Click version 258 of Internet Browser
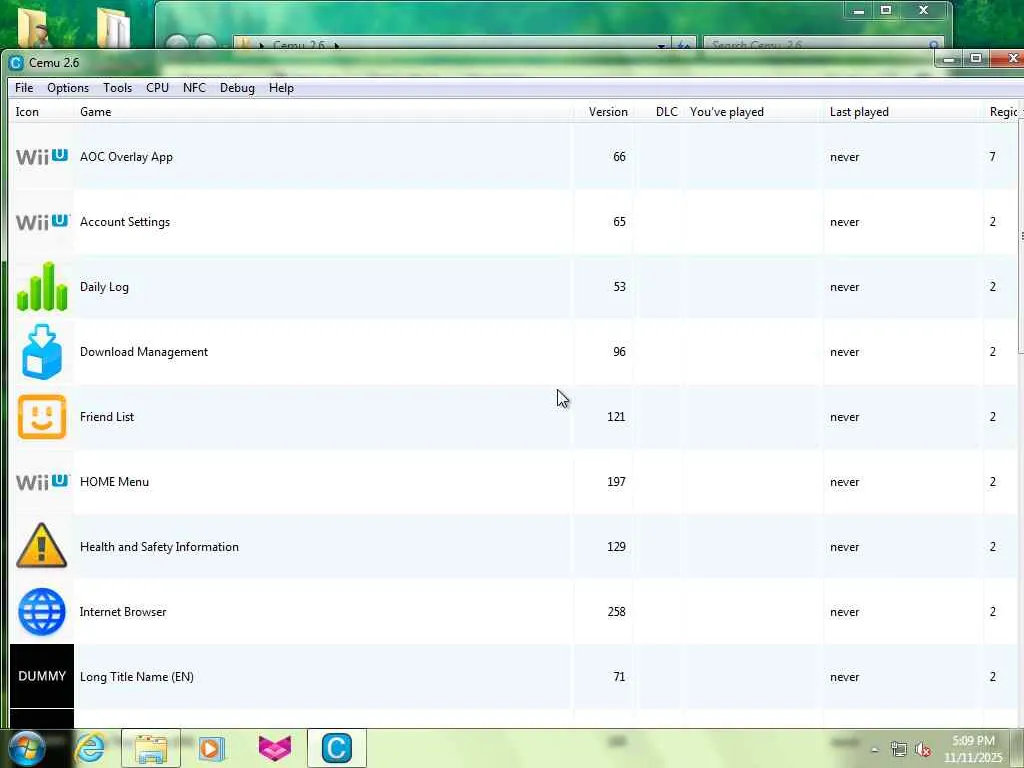 [616, 612]
